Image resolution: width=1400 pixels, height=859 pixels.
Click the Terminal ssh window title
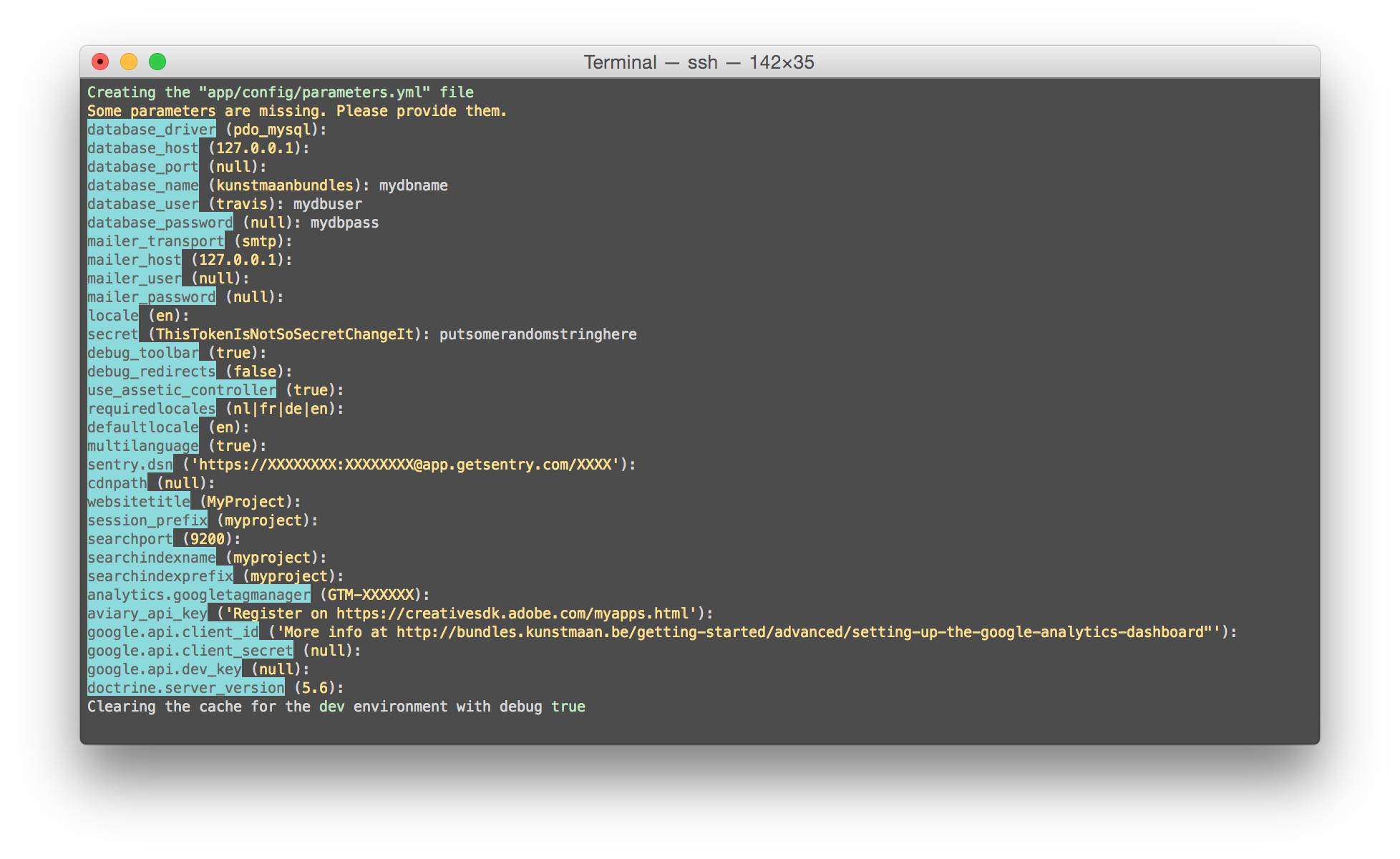(x=699, y=62)
